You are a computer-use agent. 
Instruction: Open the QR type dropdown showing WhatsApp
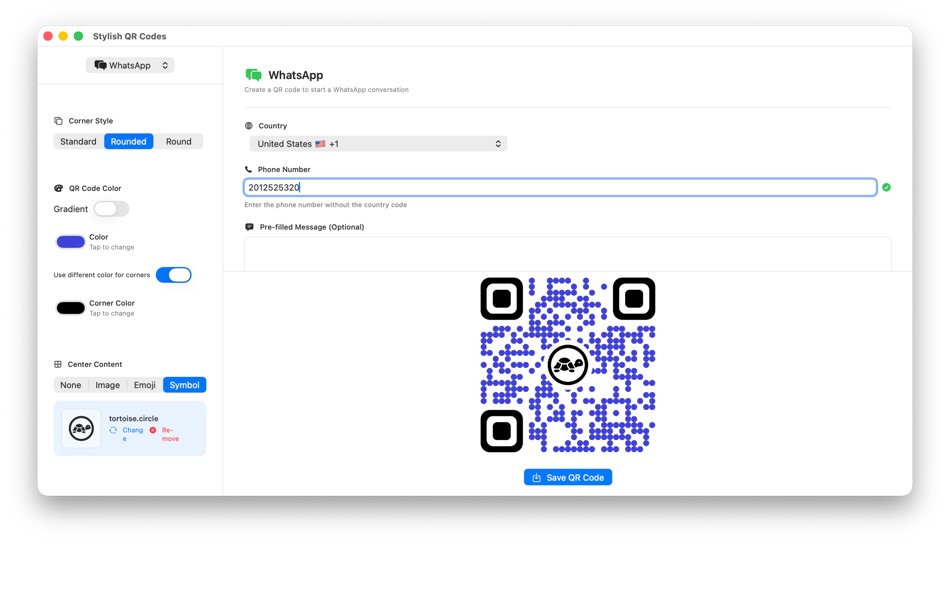click(130, 64)
